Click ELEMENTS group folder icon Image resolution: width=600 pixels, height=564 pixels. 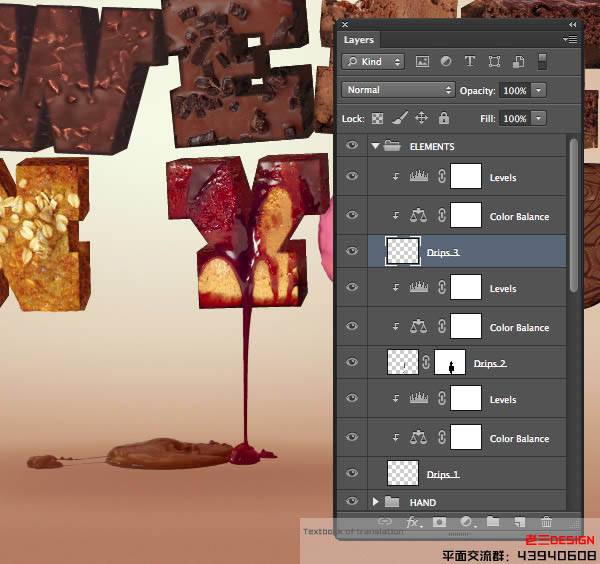(x=392, y=145)
